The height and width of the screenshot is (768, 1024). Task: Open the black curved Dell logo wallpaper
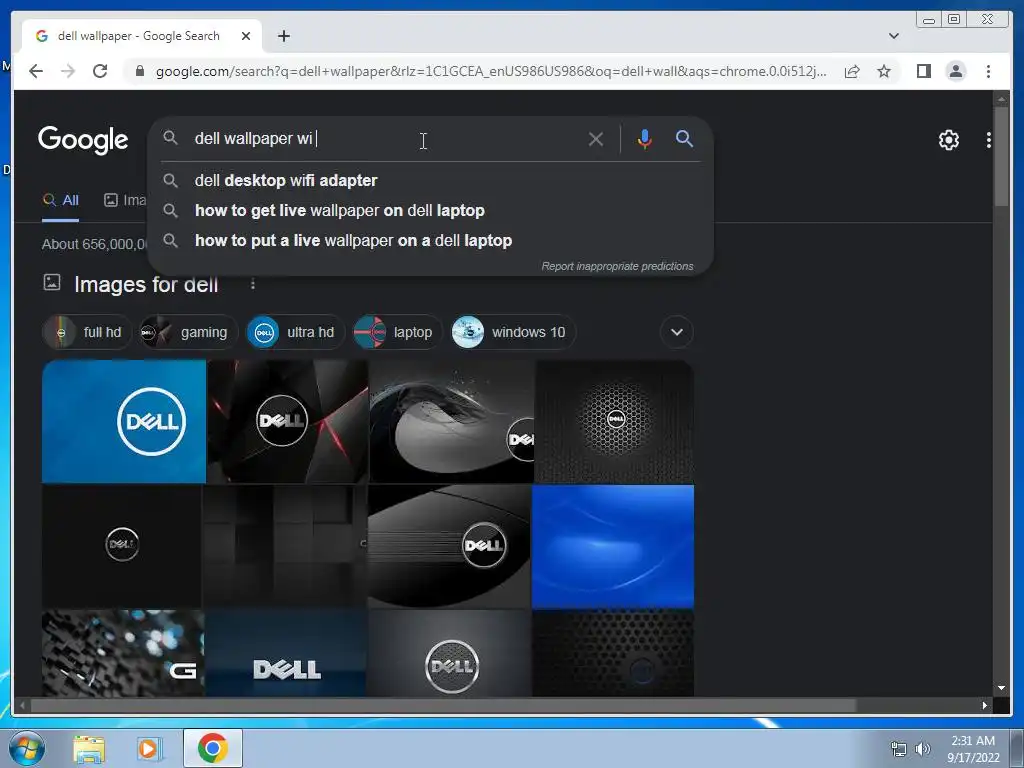(449, 546)
